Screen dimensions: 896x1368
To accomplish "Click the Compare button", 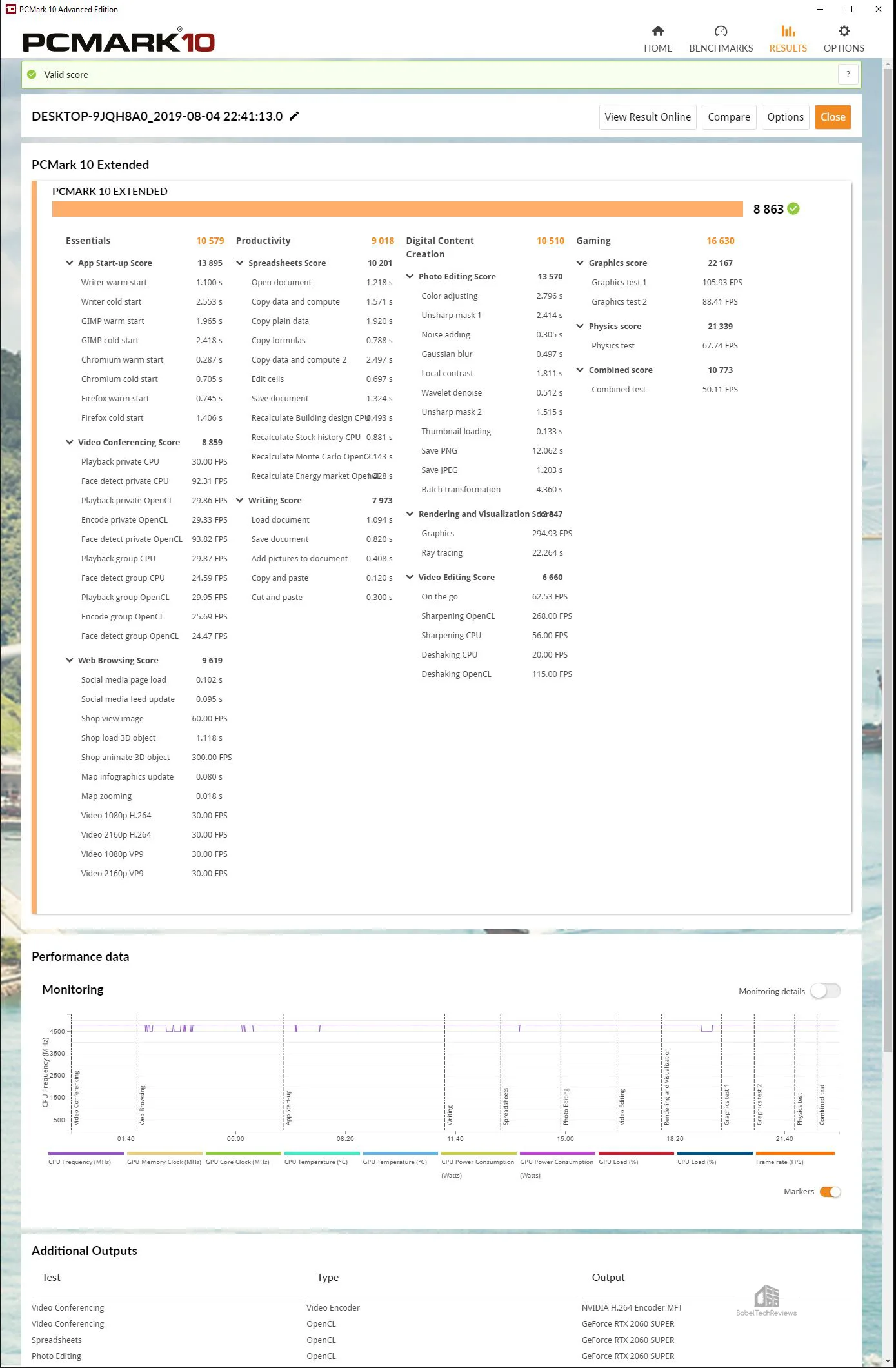I will pyautogui.click(x=729, y=117).
